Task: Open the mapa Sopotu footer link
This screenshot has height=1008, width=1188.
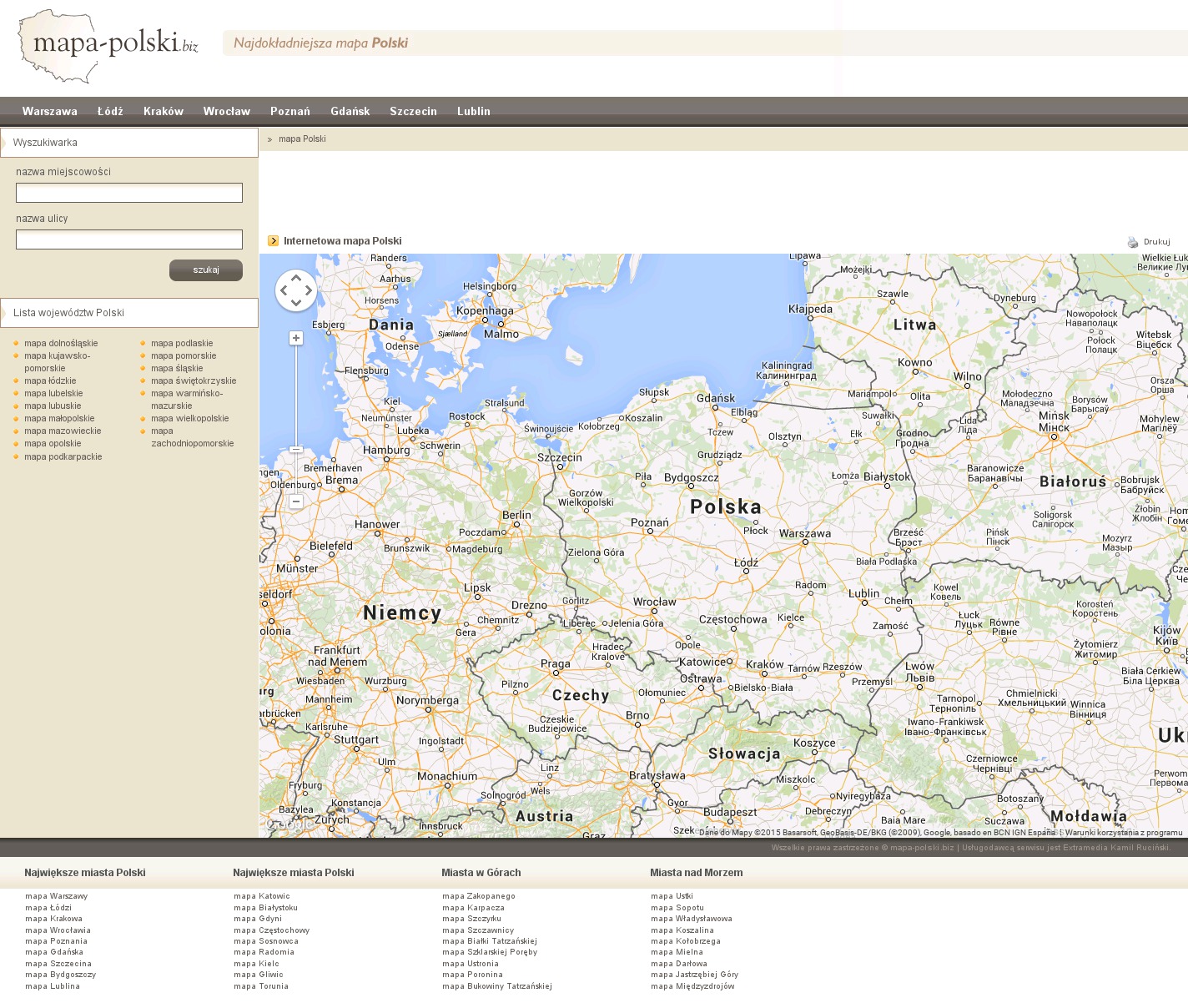Action: [x=677, y=908]
